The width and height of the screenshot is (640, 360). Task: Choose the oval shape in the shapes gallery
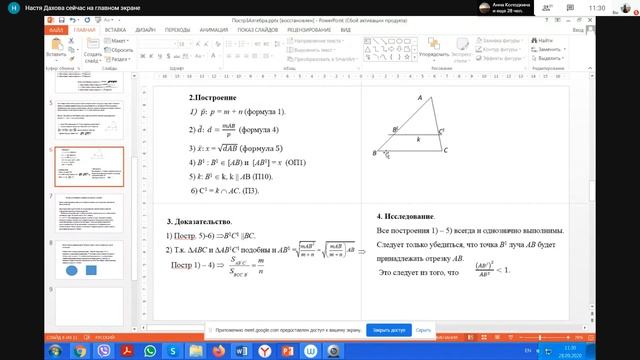(x=399, y=41)
